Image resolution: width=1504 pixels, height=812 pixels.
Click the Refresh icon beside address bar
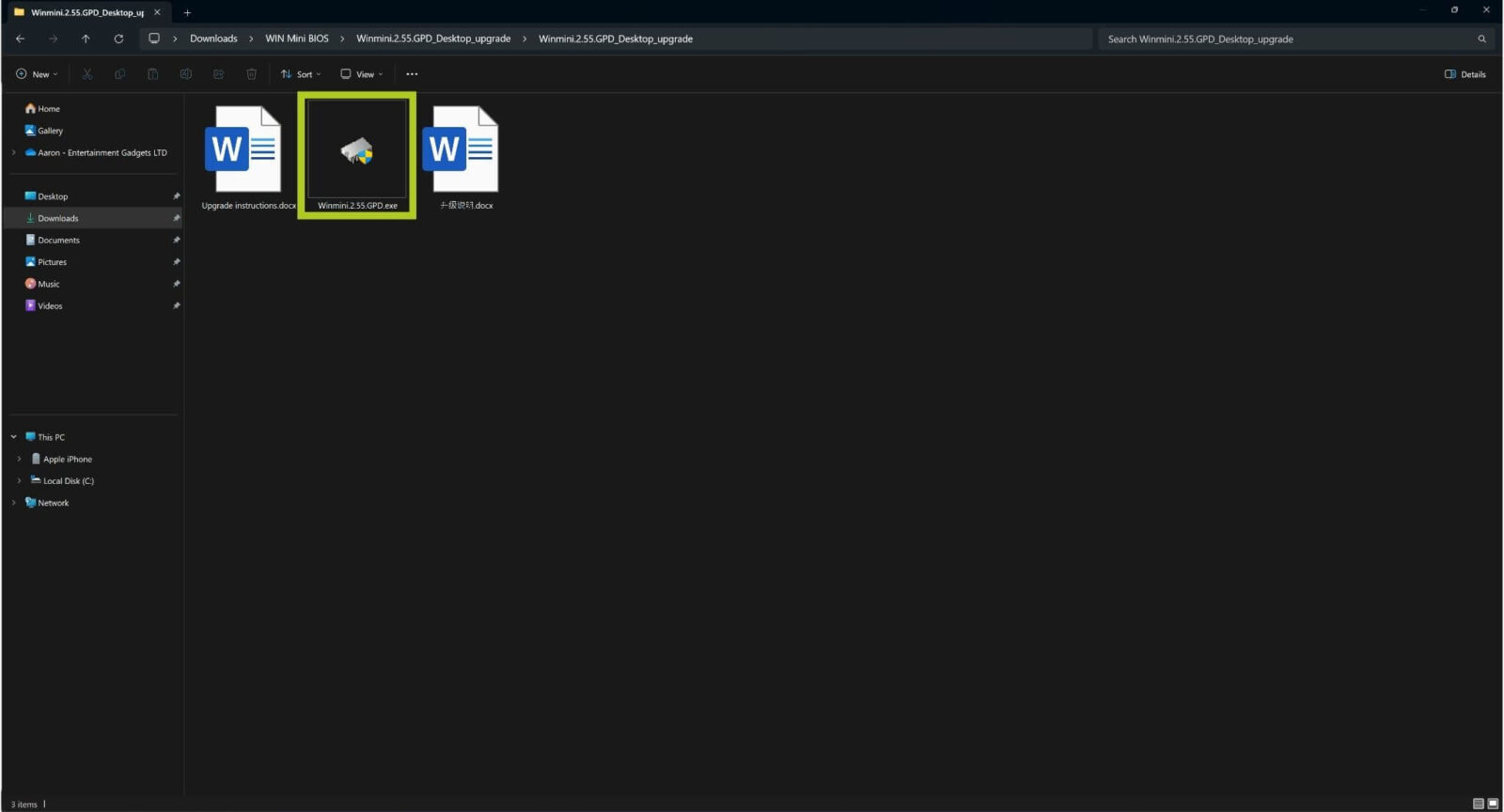tap(118, 39)
